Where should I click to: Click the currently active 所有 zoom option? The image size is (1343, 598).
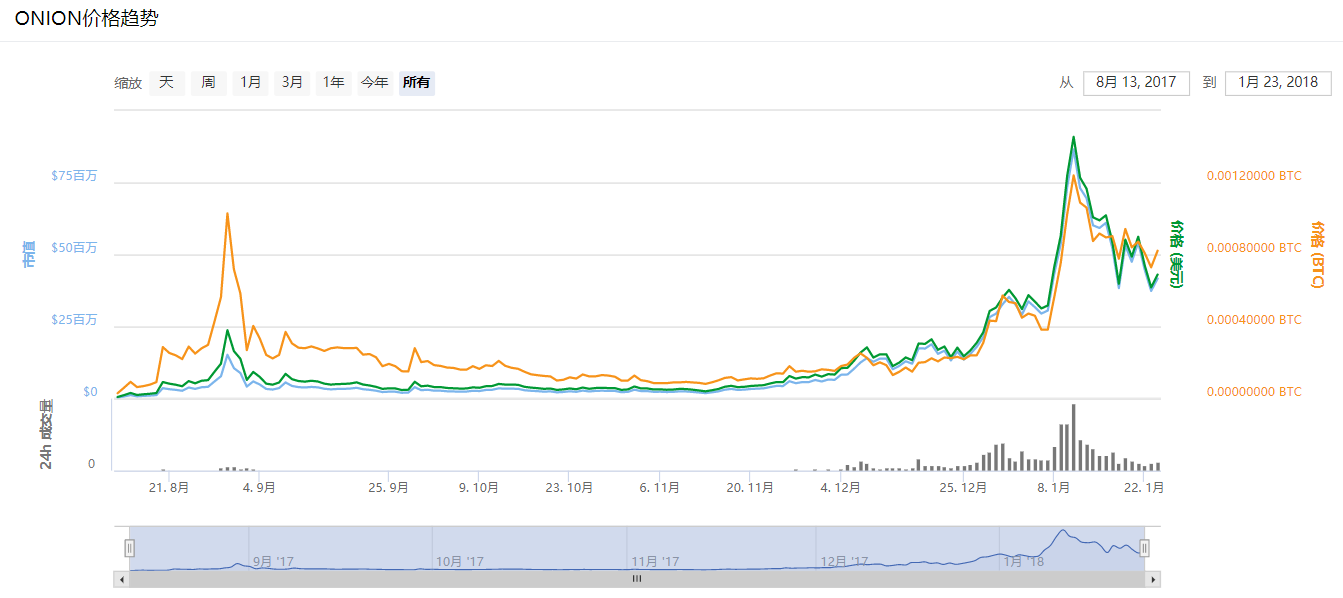tap(416, 83)
